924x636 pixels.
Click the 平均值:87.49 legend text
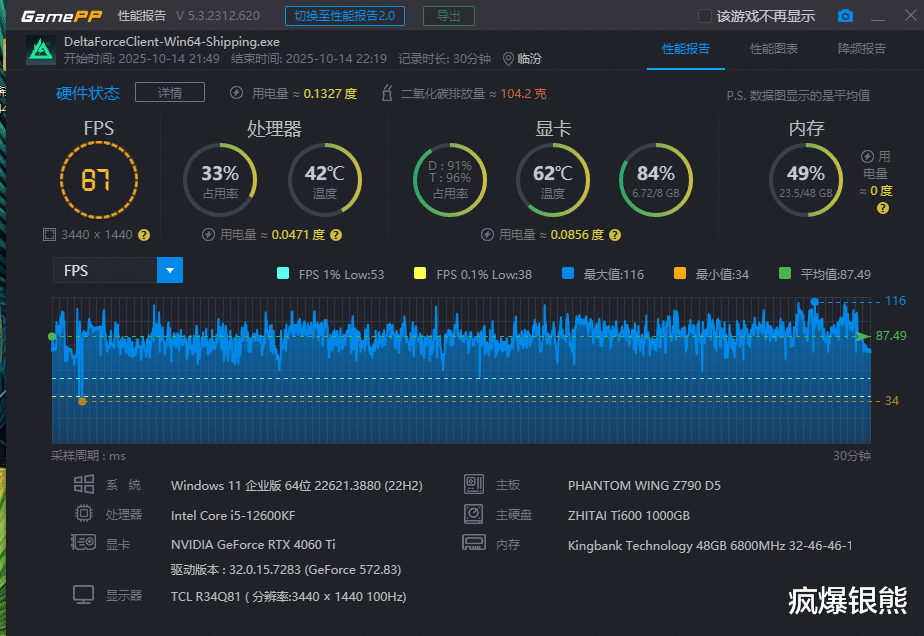click(x=836, y=274)
